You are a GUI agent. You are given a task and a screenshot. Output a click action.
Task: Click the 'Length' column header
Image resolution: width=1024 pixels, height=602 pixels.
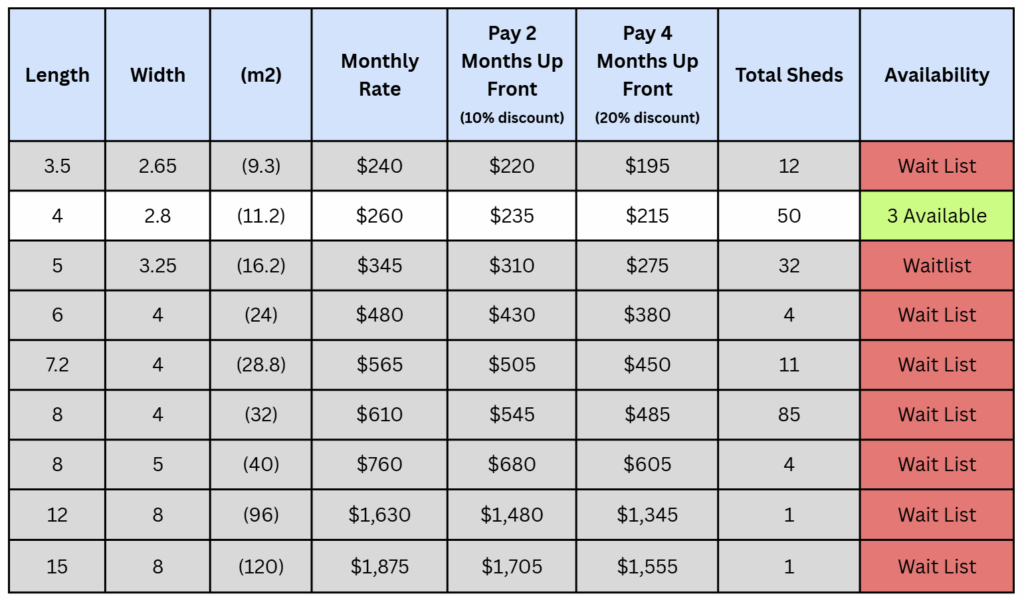coord(57,75)
